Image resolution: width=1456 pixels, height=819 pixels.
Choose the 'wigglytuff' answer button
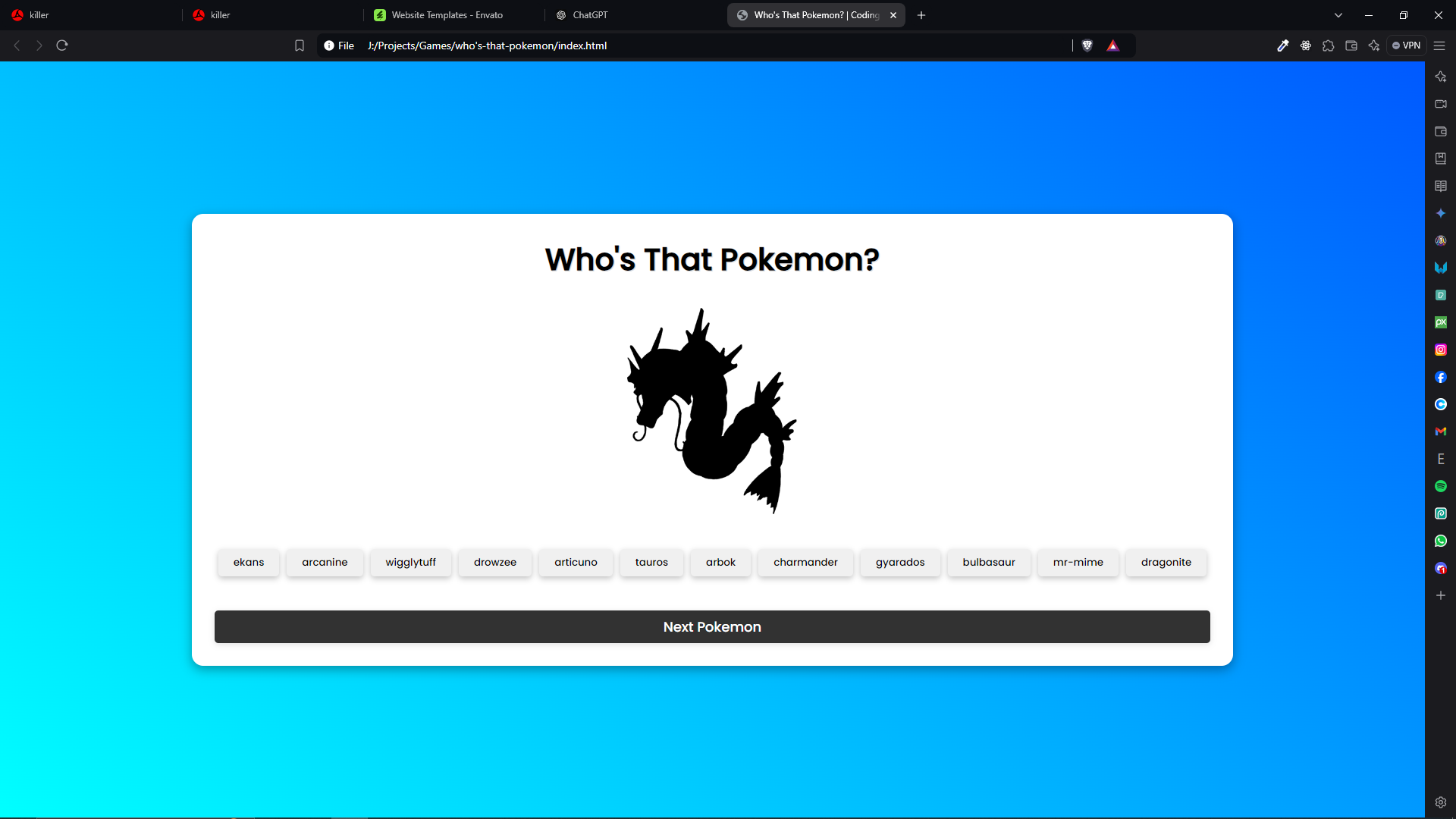pos(410,563)
